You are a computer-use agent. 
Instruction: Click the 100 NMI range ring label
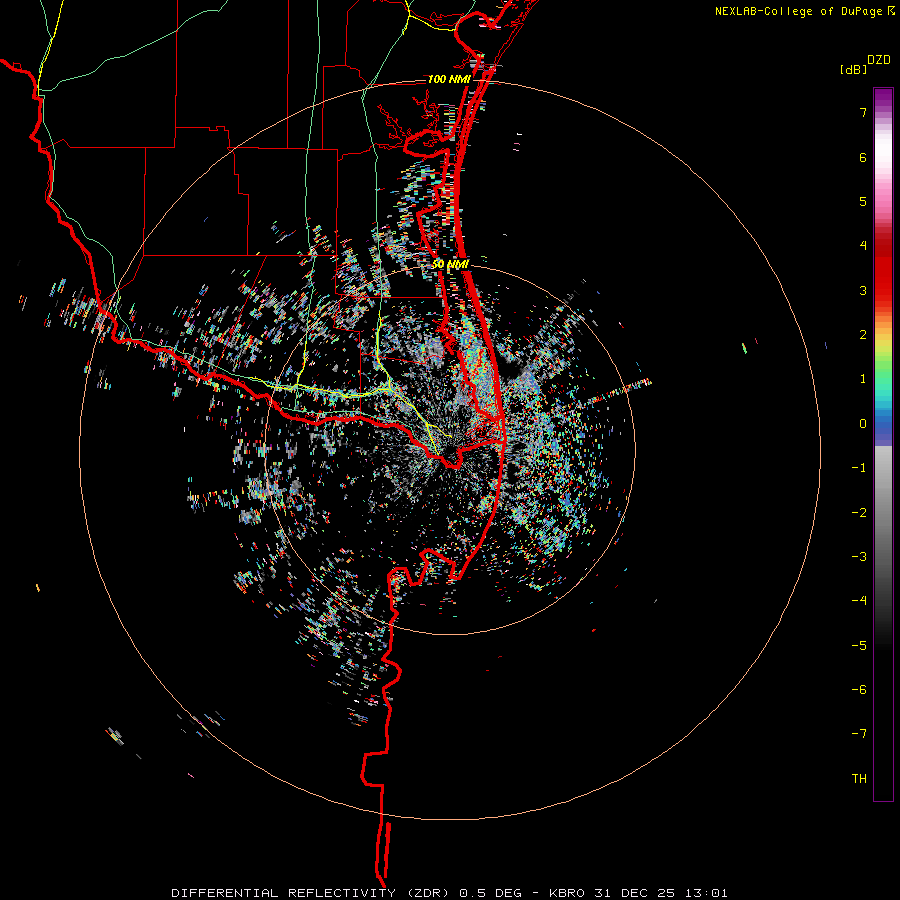[x=449, y=79]
